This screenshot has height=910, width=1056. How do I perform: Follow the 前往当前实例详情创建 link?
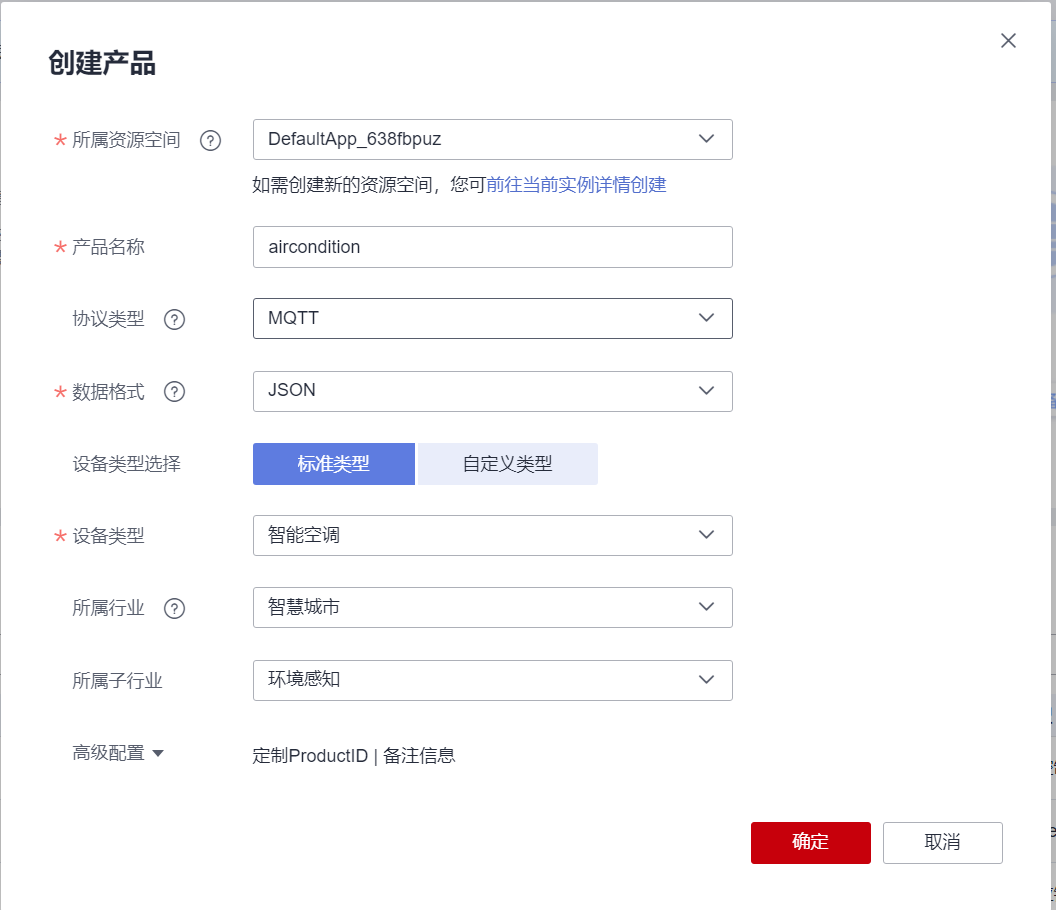[x=576, y=185]
